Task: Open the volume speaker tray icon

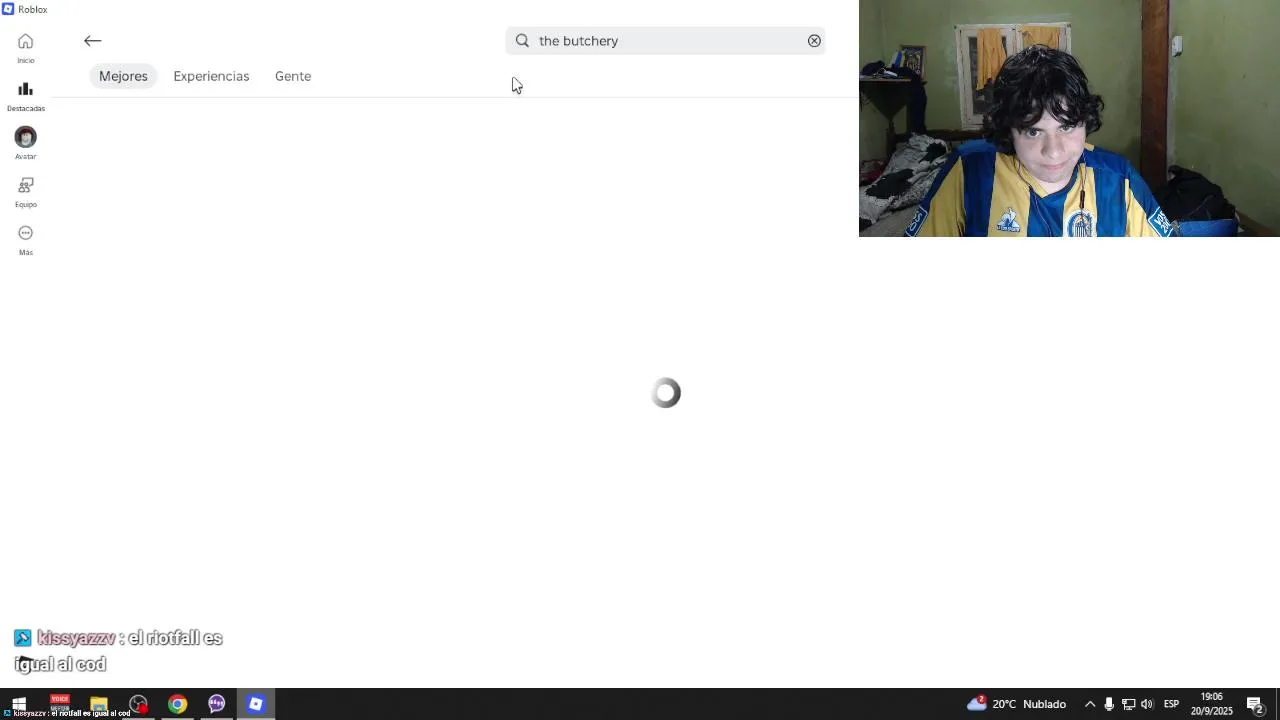Action: click(1147, 704)
